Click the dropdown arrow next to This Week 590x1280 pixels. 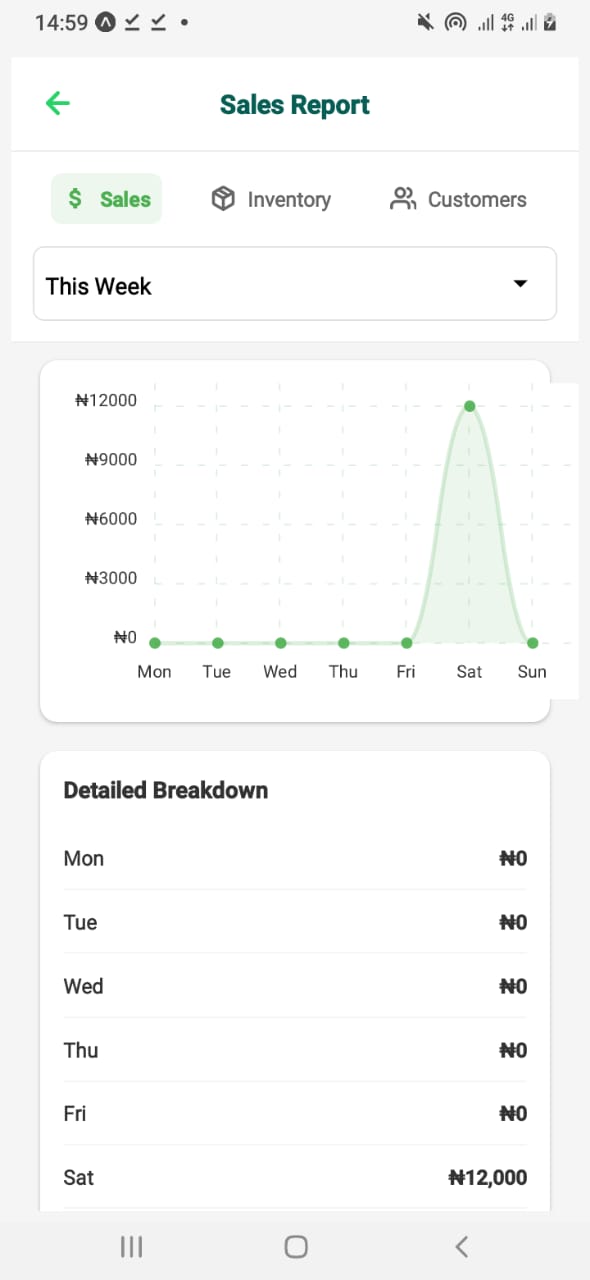coord(520,284)
